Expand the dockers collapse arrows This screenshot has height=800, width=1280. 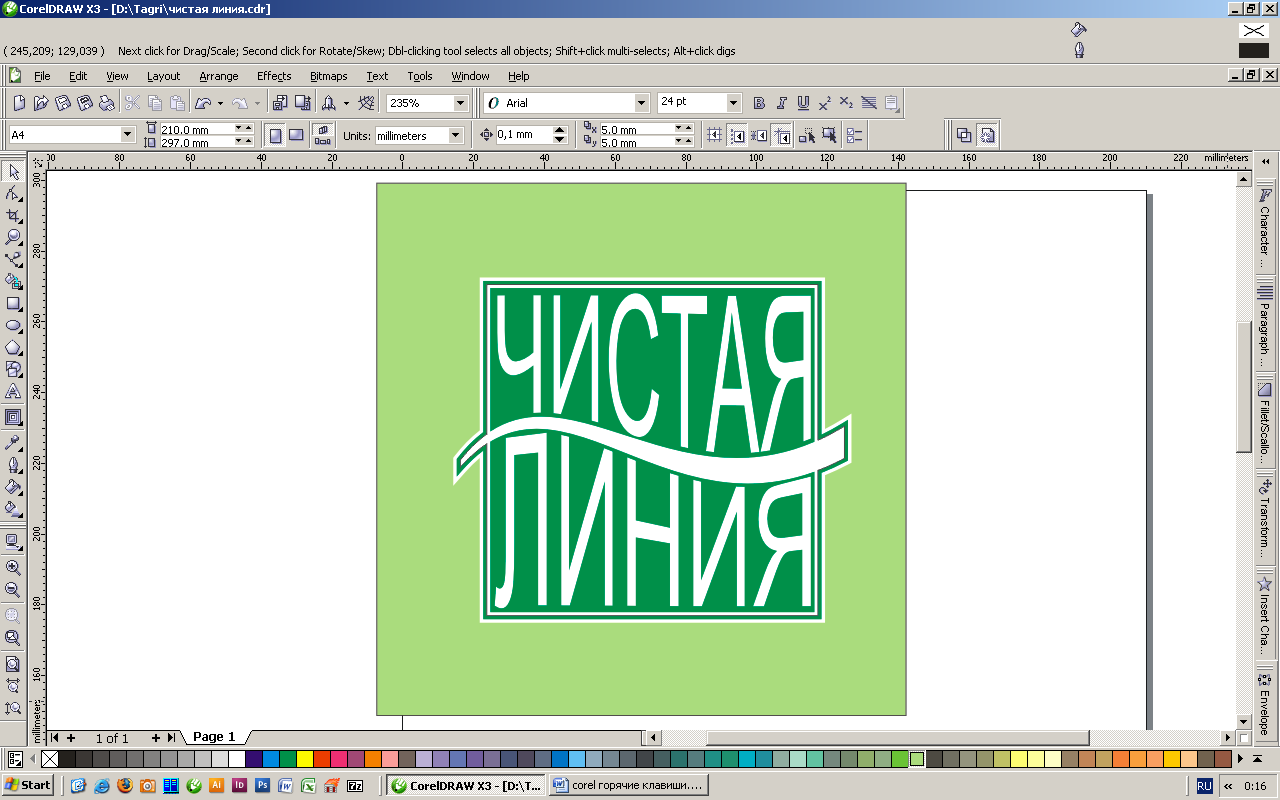pos(1265,161)
